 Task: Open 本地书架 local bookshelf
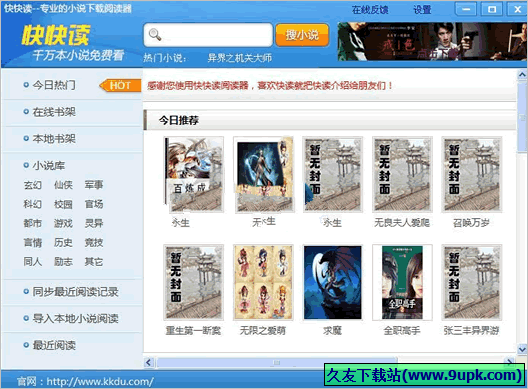pos(54,138)
